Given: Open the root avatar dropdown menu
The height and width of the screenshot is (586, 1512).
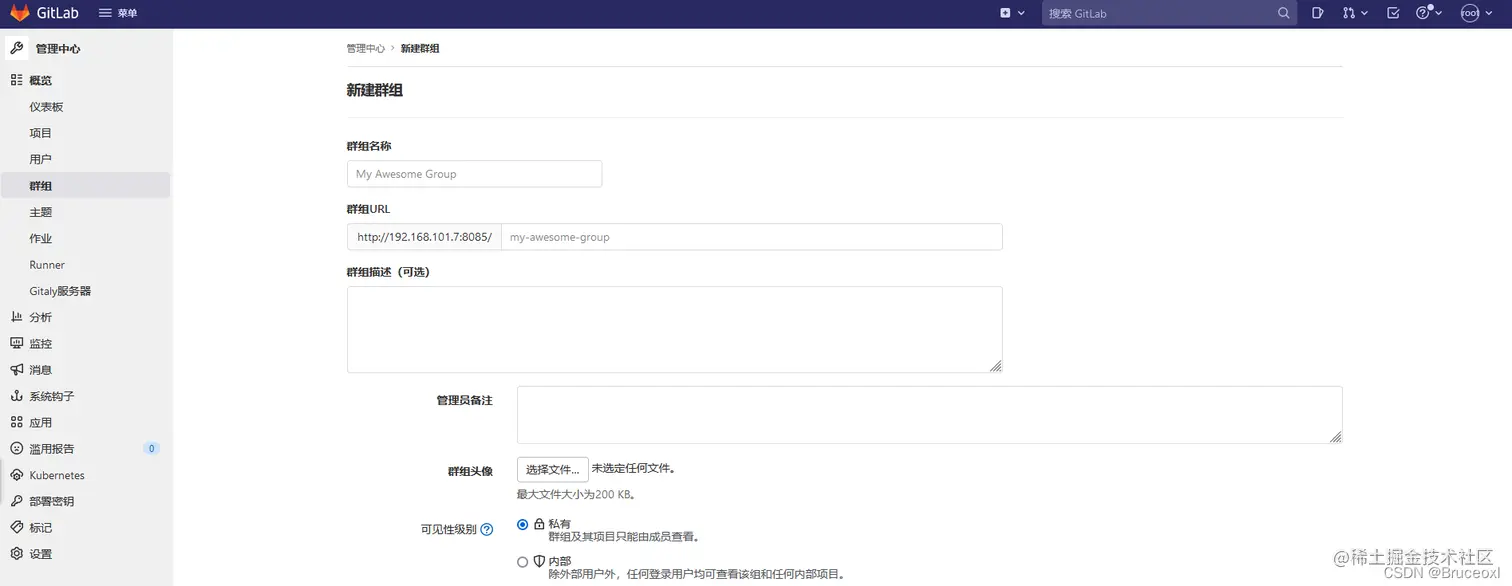Looking at the screenshot, I should pos(1472,13).
